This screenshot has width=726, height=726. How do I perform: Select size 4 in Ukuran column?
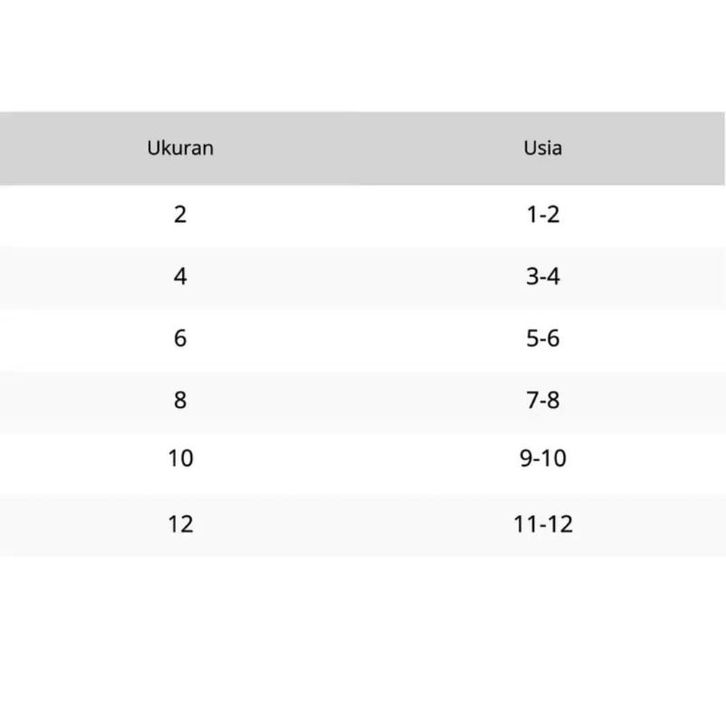coord(180,276)
